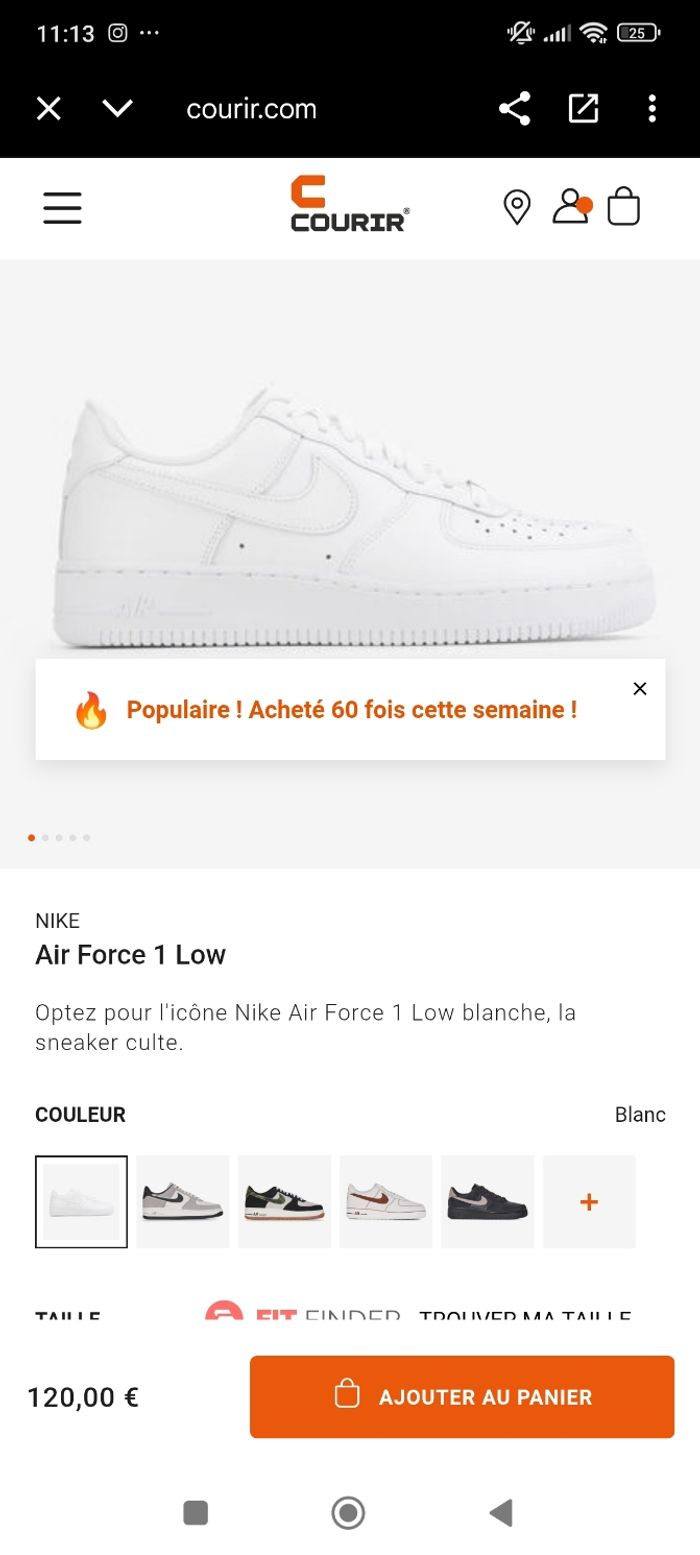Viewport: 700px width, 1555px height.
Task: Select the black Air Force 1 colorway thumbnail
Action: click(x=487, y=1201)
